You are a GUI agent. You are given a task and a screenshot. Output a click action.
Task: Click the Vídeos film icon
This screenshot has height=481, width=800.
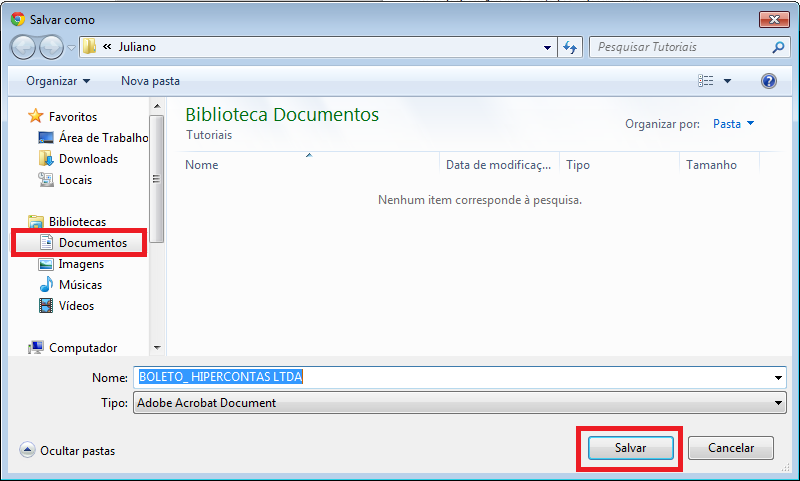pos(46,306)
